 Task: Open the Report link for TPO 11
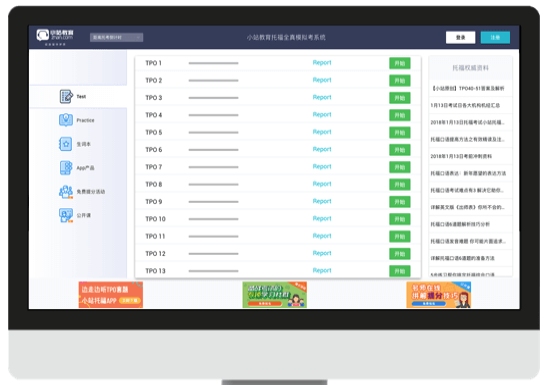pyautogui.click(x=322, y=236)
